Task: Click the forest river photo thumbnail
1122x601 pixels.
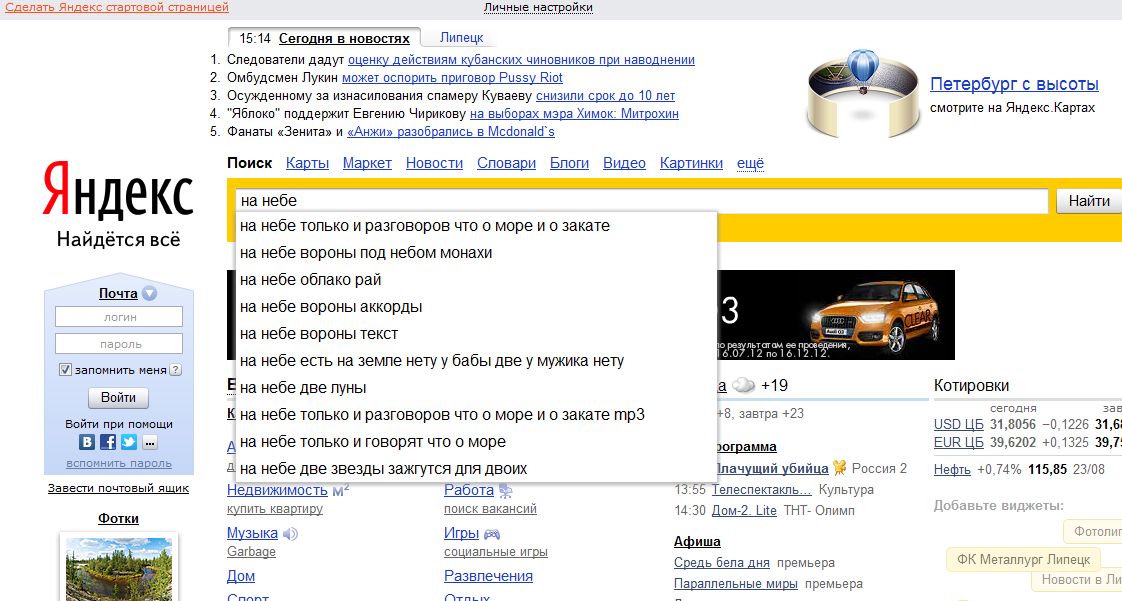Action: [x=119, y=570]
